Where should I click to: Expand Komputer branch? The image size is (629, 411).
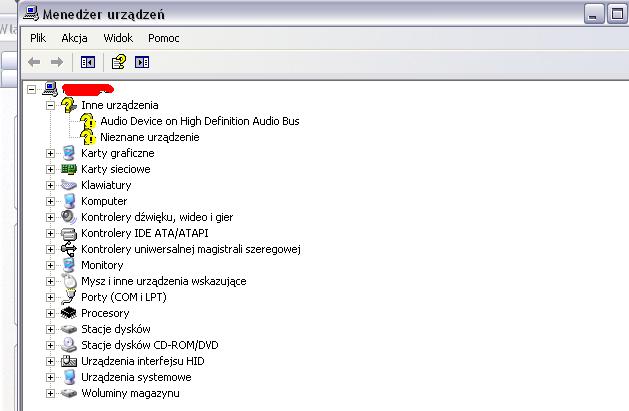[x=50, y=201]
